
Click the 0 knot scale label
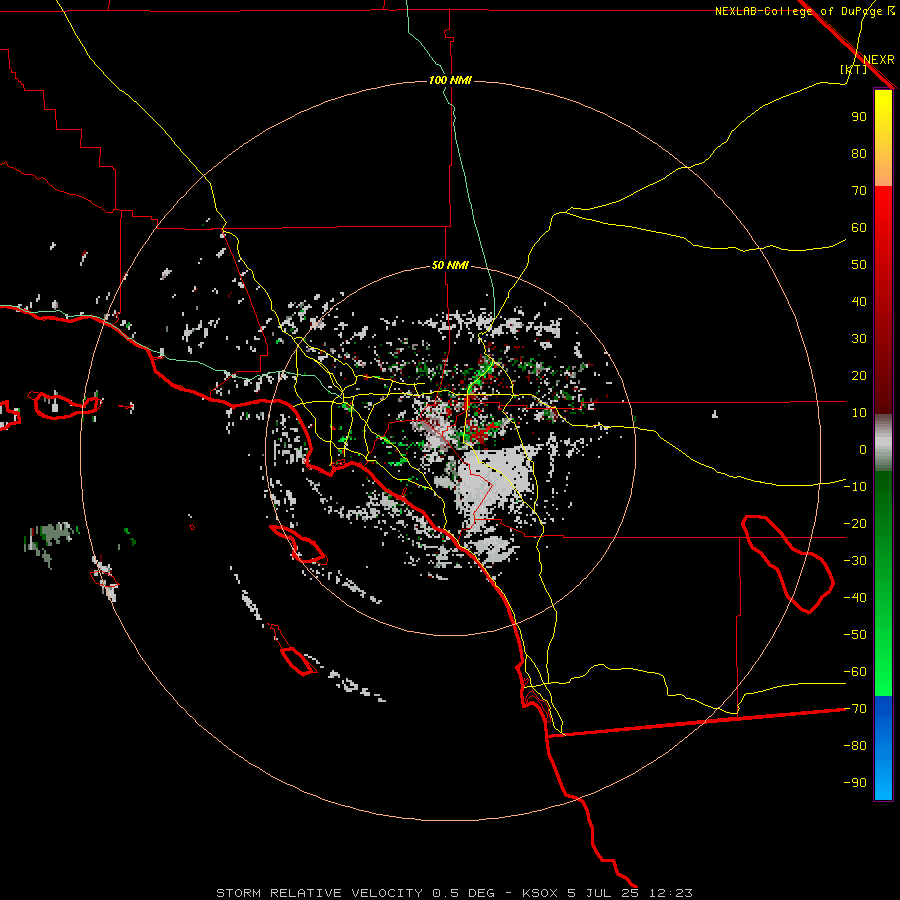tap(863, 449)
